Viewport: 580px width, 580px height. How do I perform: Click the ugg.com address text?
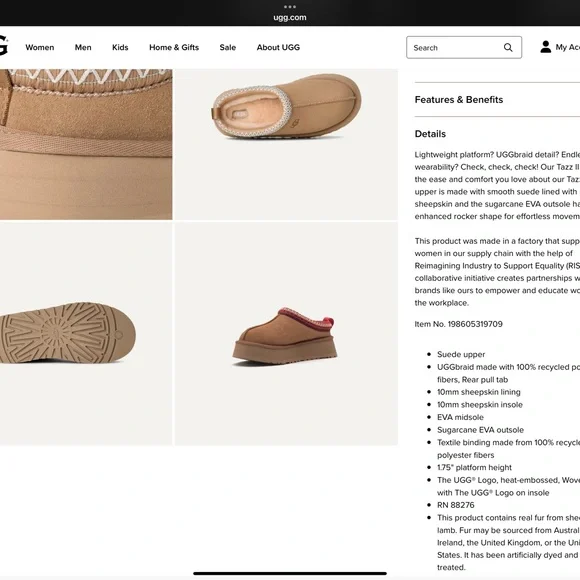click(290, 17)
